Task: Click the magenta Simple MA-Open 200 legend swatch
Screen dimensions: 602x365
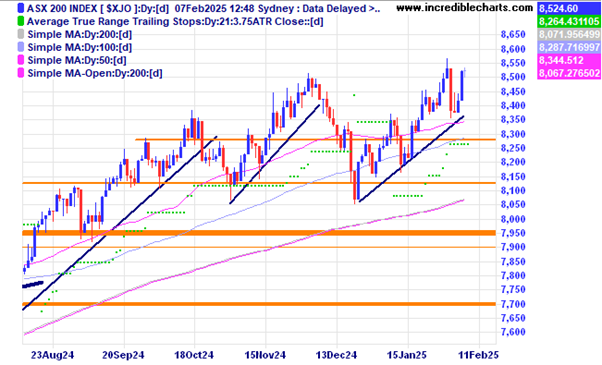Action: pos(21,73)
